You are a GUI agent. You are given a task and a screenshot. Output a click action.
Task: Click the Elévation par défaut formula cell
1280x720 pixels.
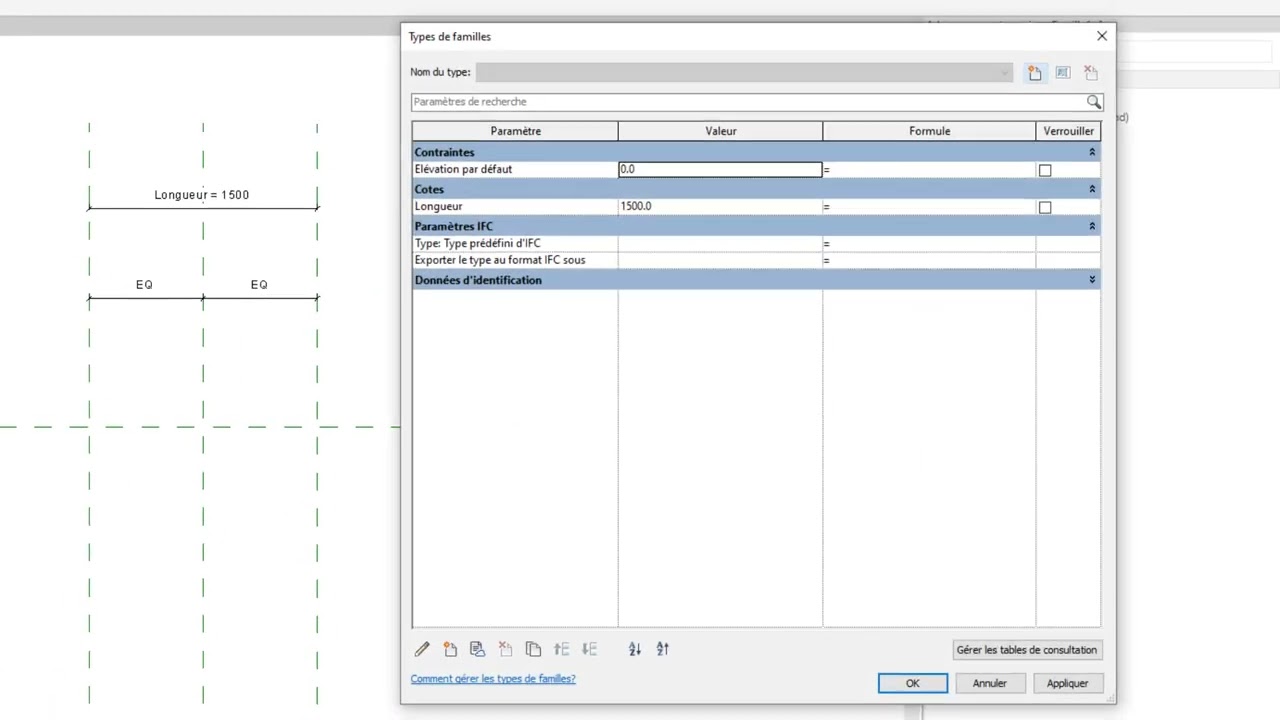[x=929, y=170]
